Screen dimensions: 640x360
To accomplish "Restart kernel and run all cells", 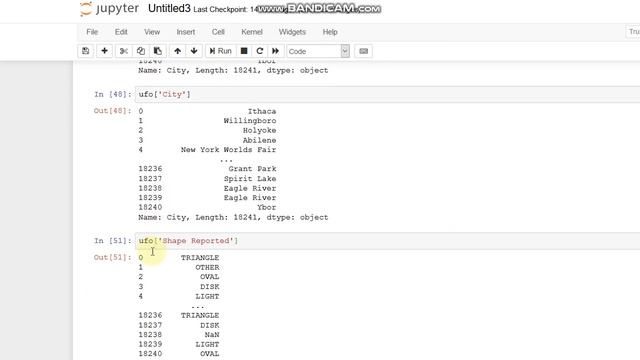I will coord(276,51).
